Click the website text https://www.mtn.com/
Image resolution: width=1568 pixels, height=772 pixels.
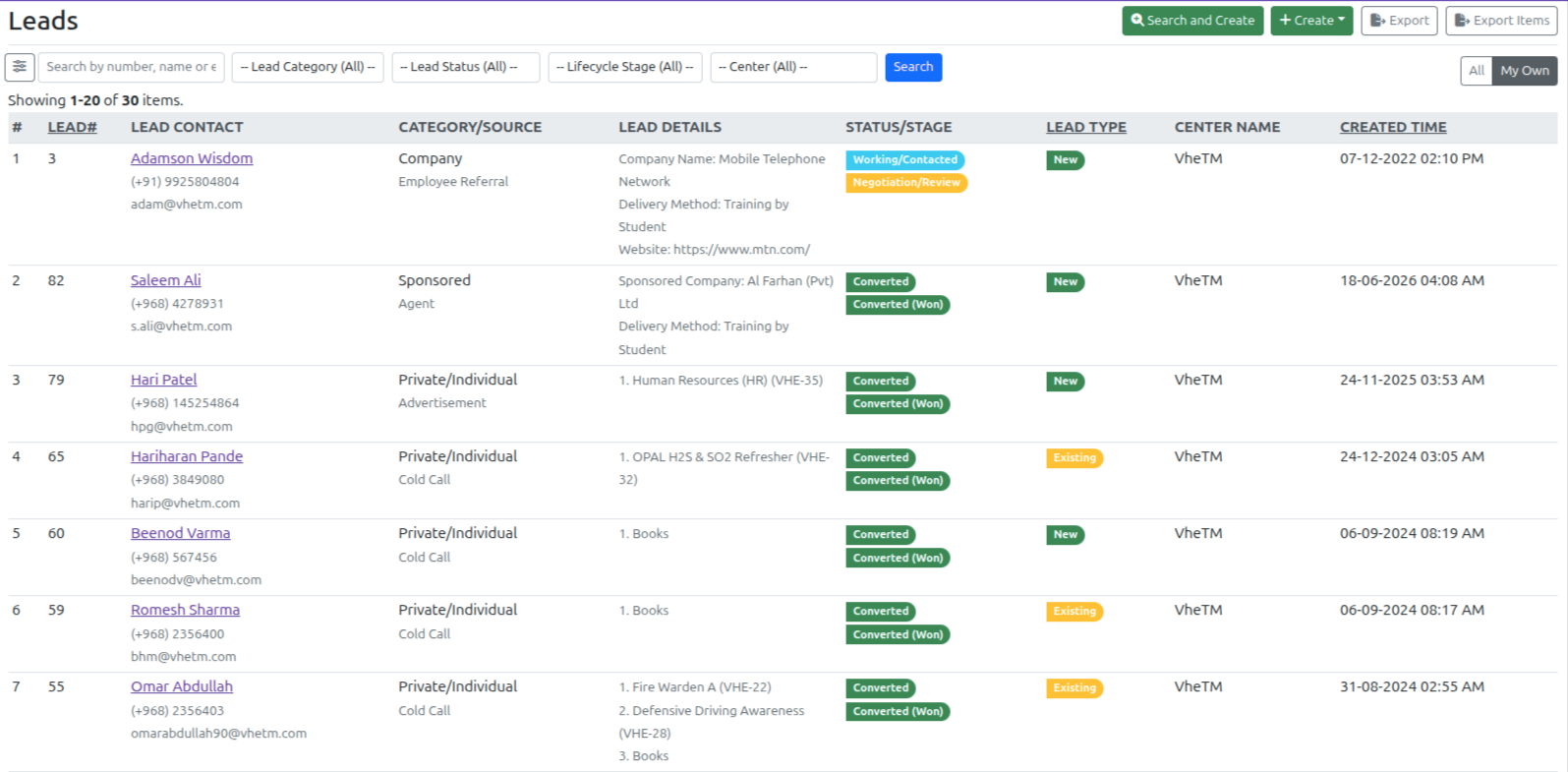(742, 250)
